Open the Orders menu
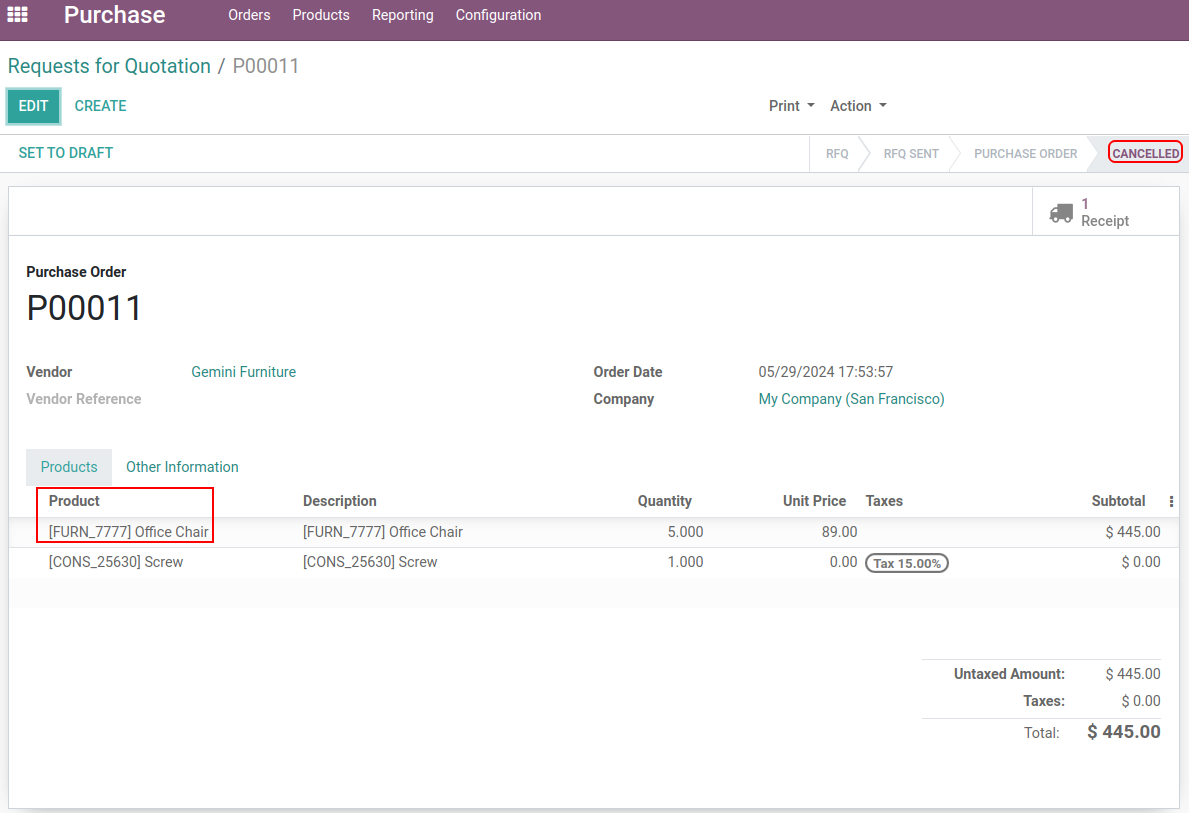The image size is (1189, 813). (x=249, y=15)
